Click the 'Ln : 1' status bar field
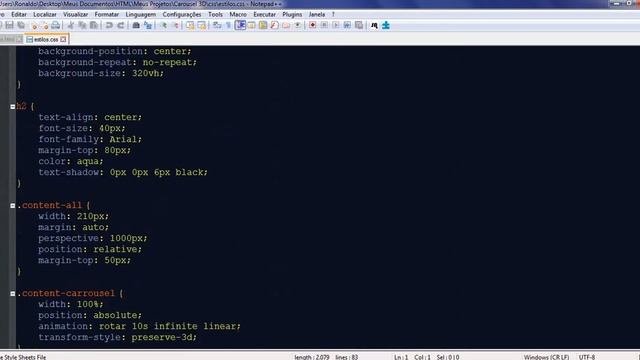Image resolution: width=640 pixels, height=360 pixels. click(401, 357)
